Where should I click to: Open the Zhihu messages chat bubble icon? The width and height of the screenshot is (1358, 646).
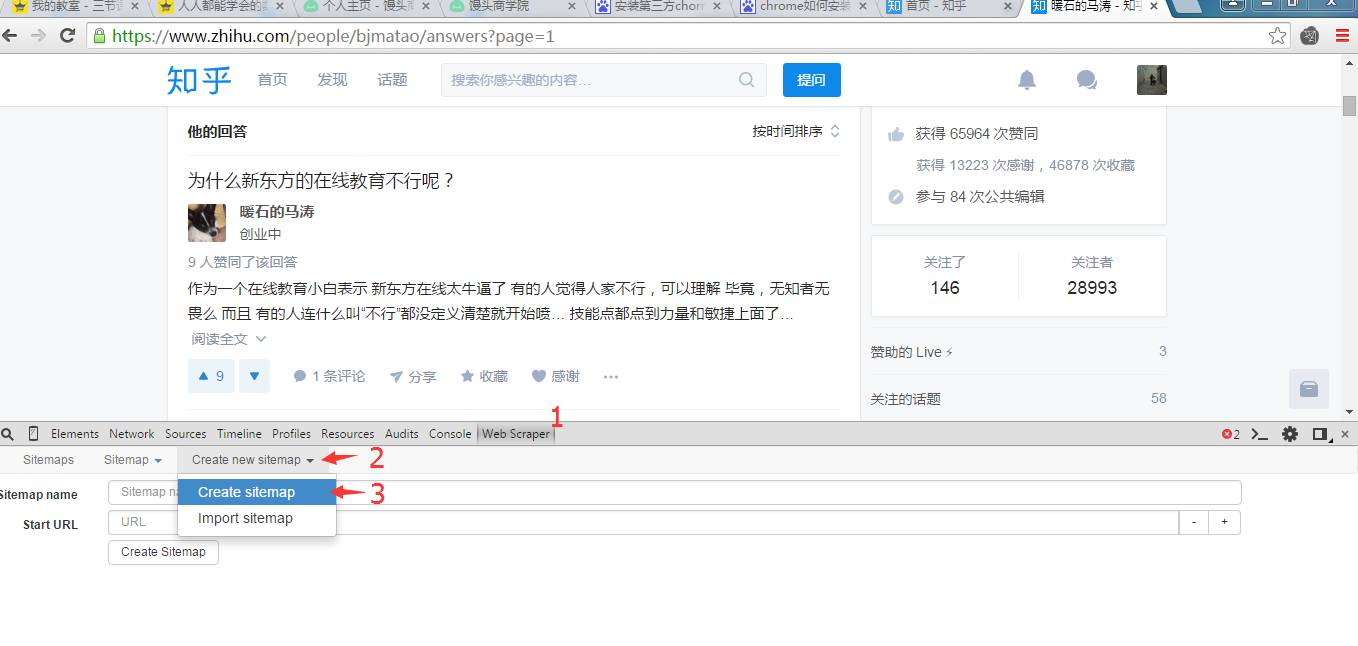[x=1087, y=80]
